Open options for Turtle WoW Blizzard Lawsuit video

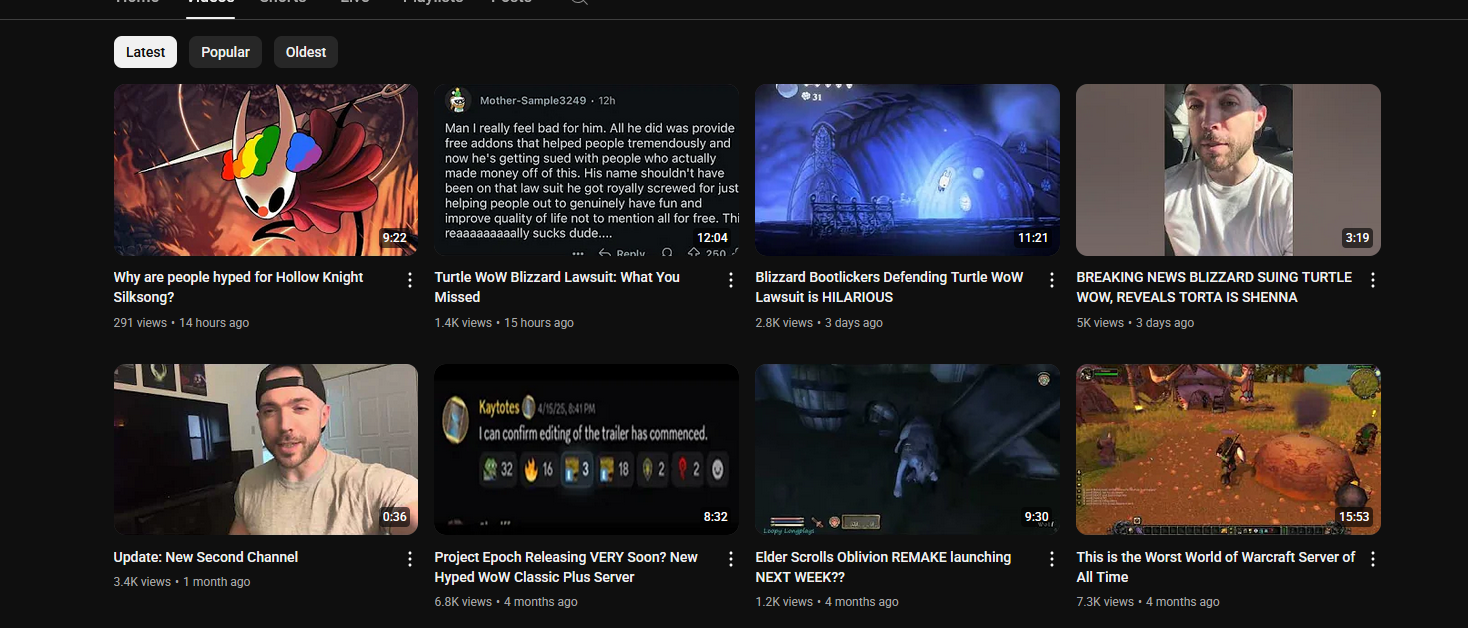[731, 280]
